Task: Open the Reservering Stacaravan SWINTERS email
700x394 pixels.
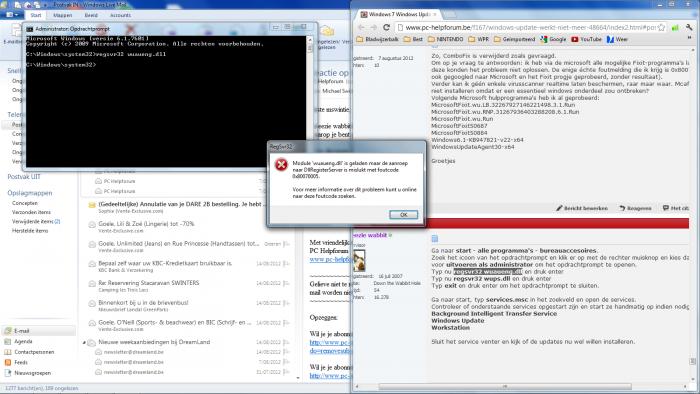Action: point(187,286)
